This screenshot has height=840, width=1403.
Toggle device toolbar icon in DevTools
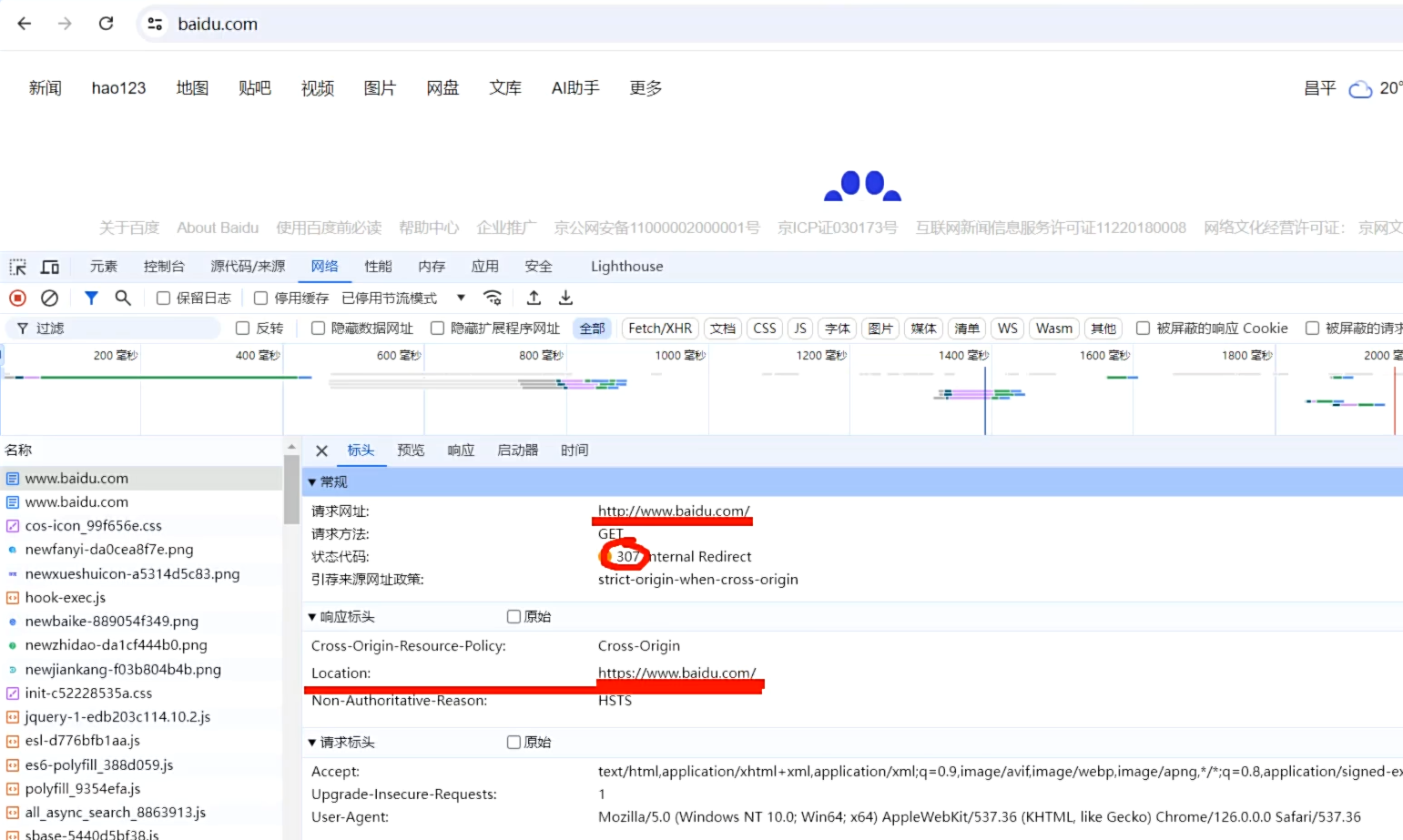(50, 267)
